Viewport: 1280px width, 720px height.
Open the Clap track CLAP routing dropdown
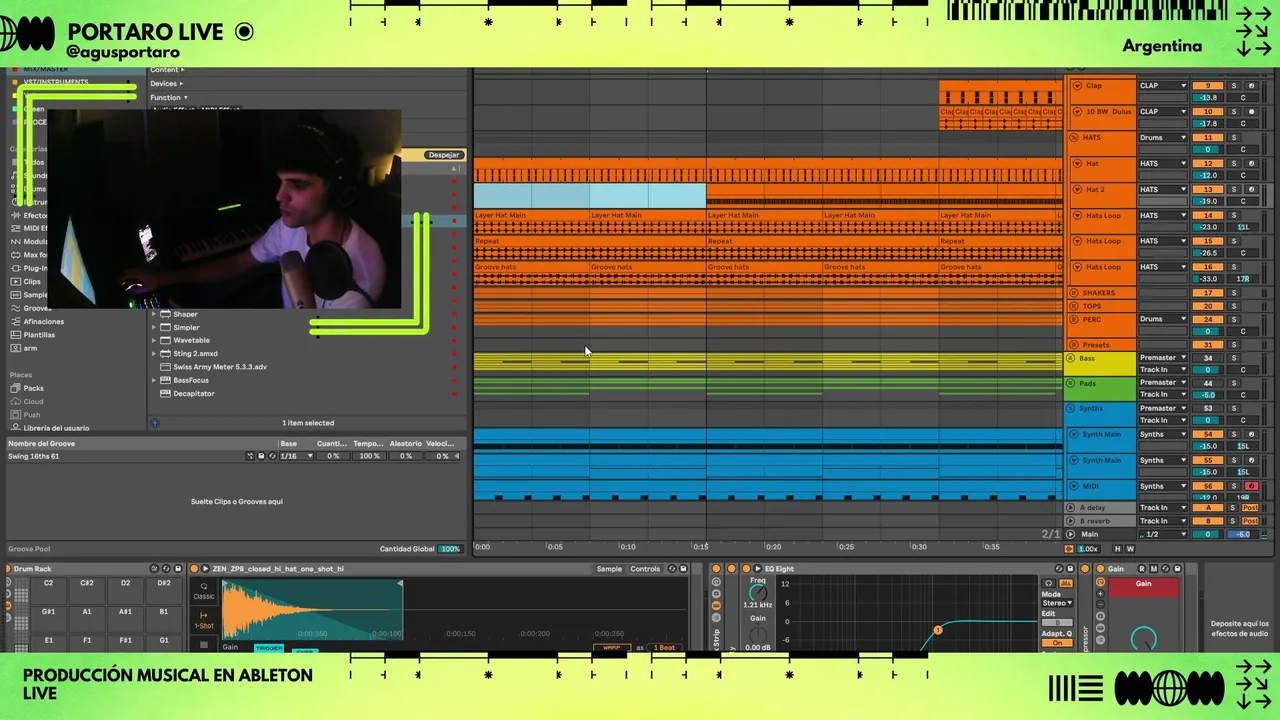[1163, 86]
